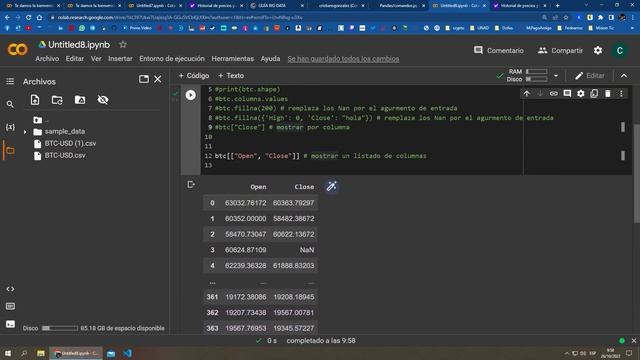Run the code cell

point(191,95)
